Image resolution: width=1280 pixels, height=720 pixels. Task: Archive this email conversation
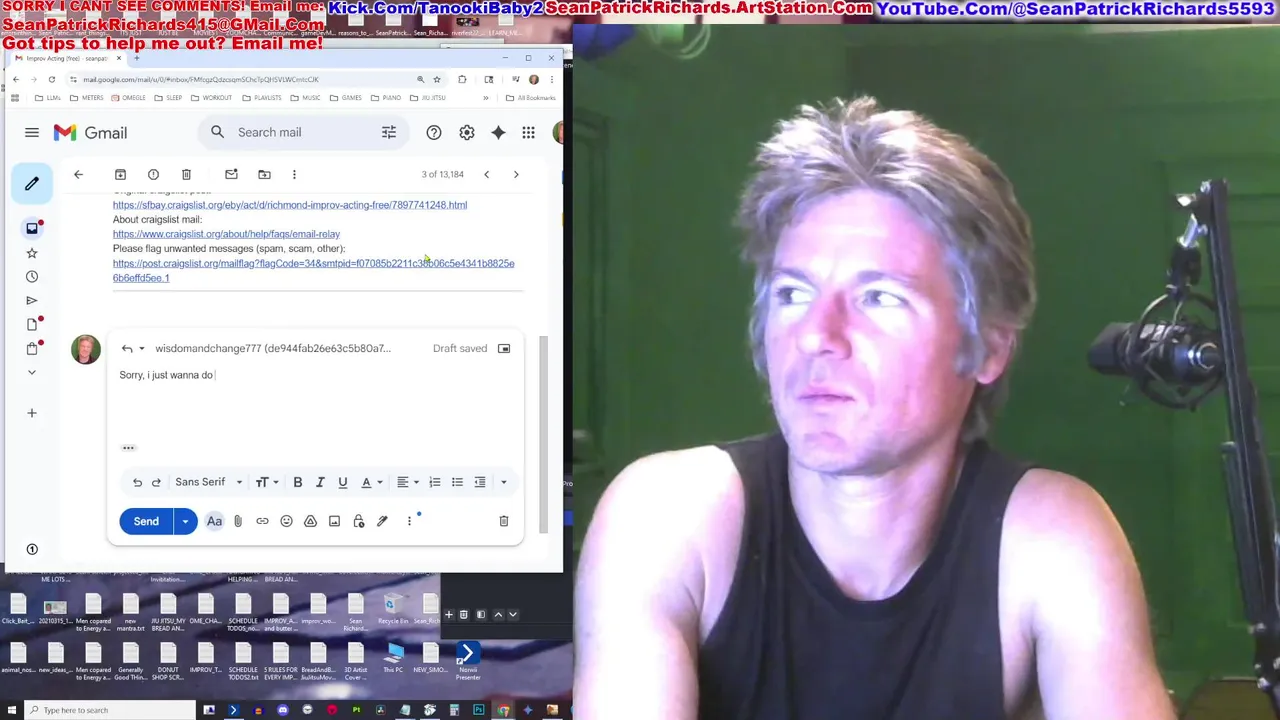[120, 174]
